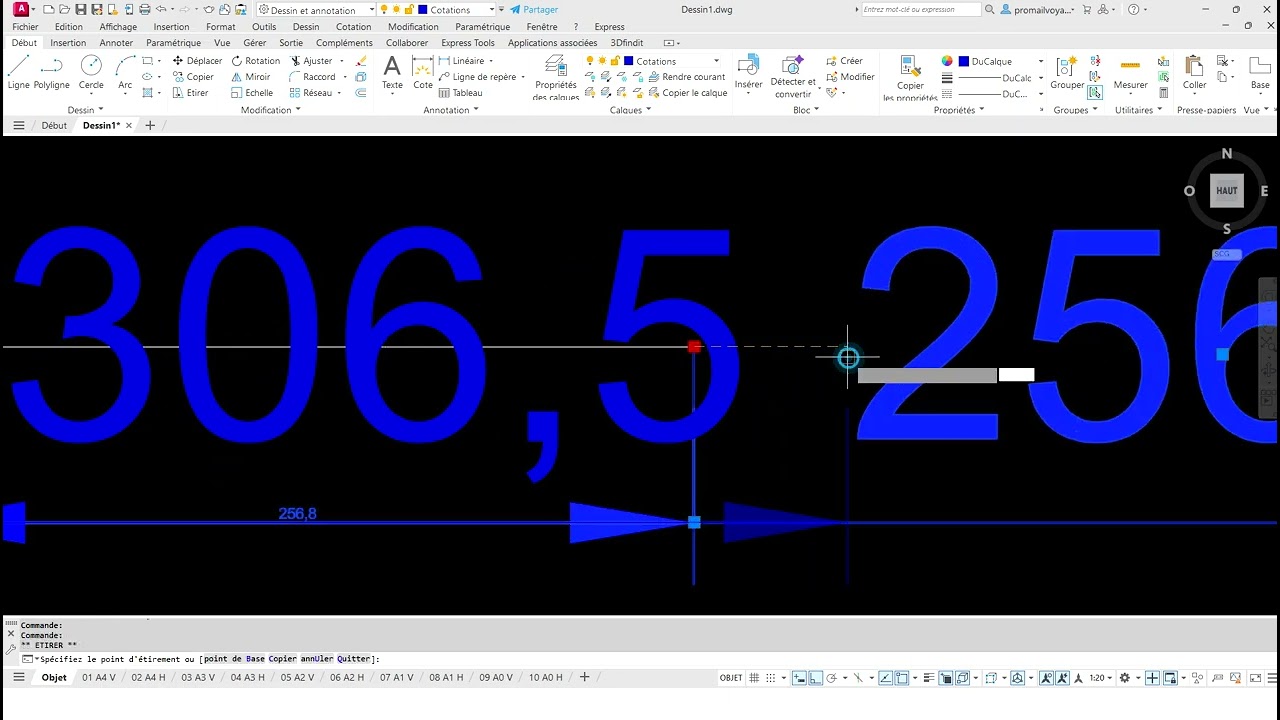This screenshot has width=1280, height=720.
Task: Open the Base view tool
Action: click(1260, 72)
